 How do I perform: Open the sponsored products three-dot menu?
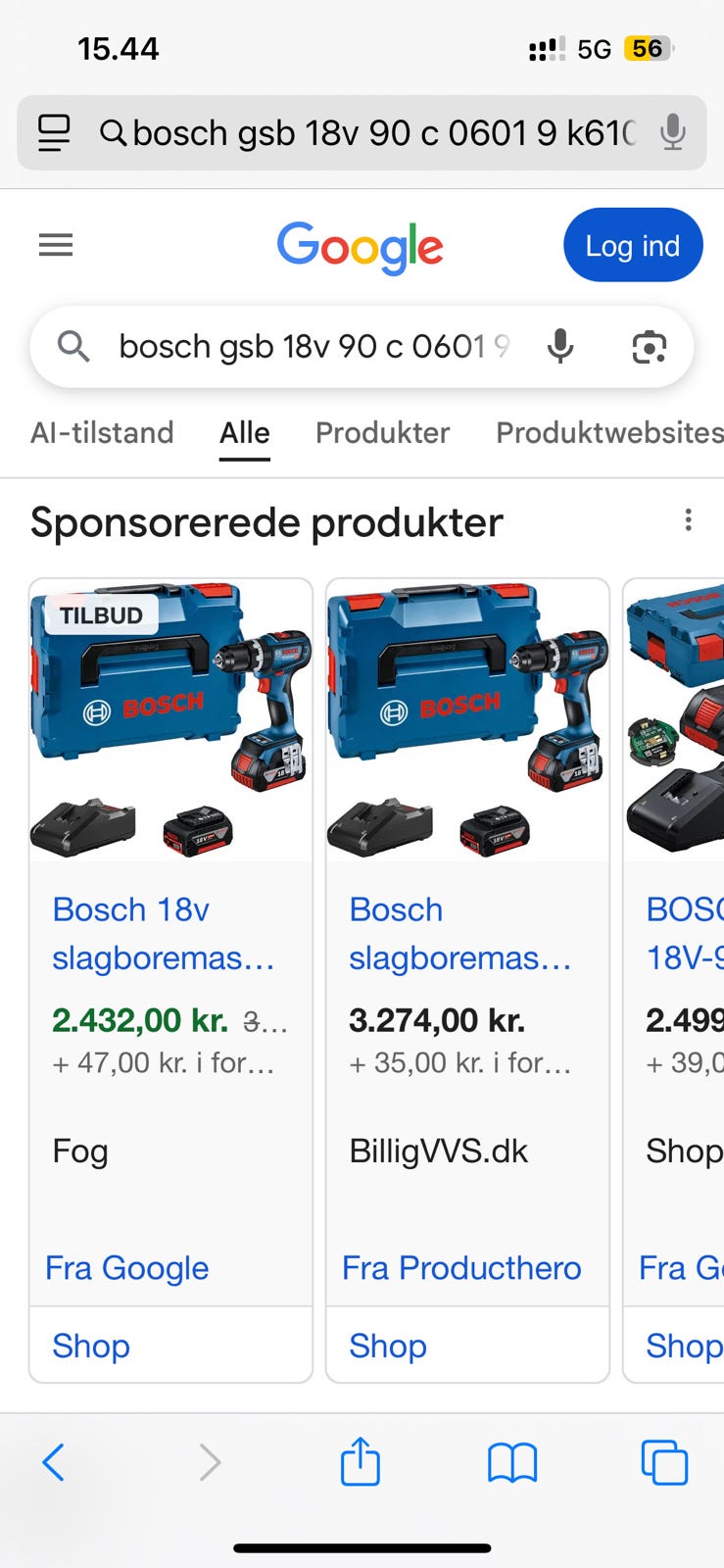[689, 520]
